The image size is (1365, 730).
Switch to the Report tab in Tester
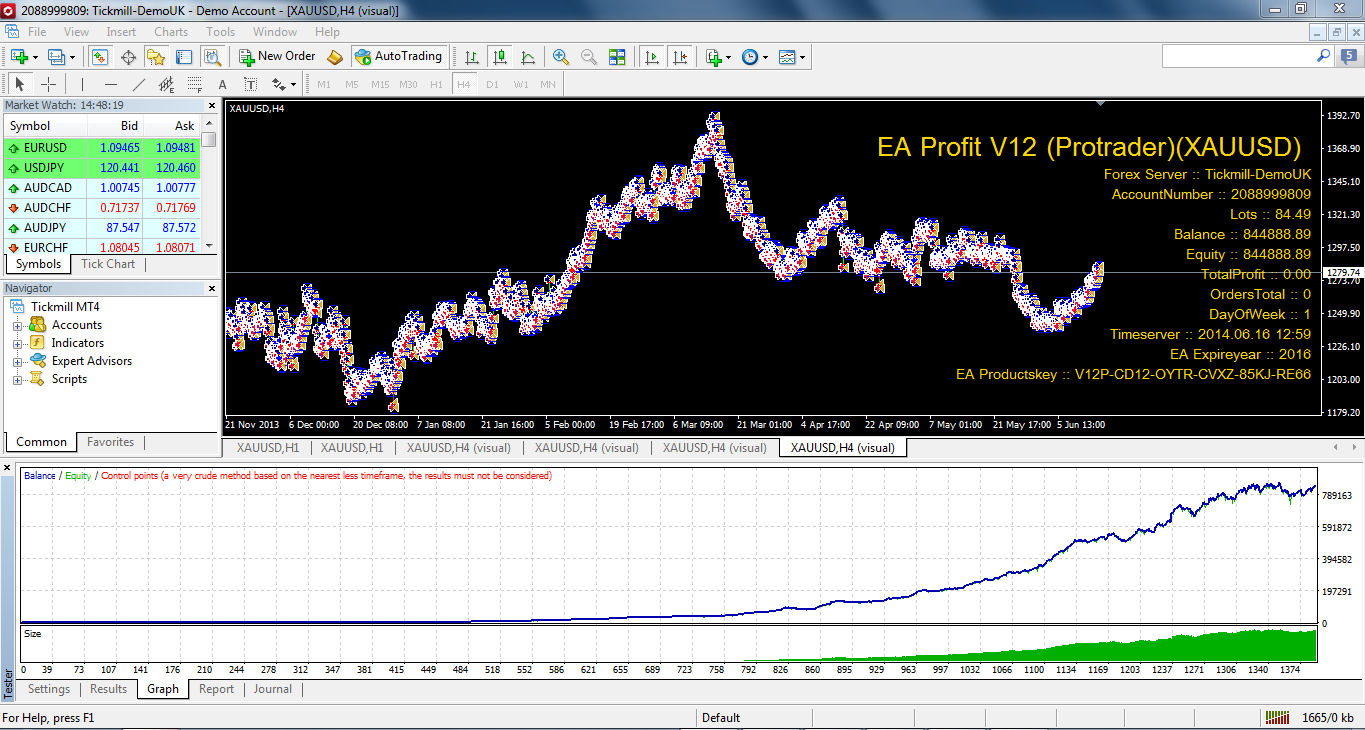point(216,689)
